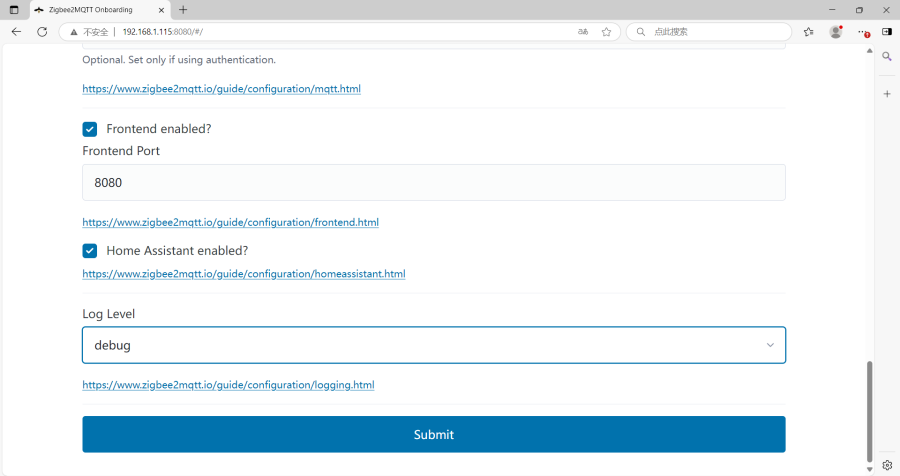900x476 pixels.
Task: Open the Home Assistant guide link
Action: click(x=244, y=274)
